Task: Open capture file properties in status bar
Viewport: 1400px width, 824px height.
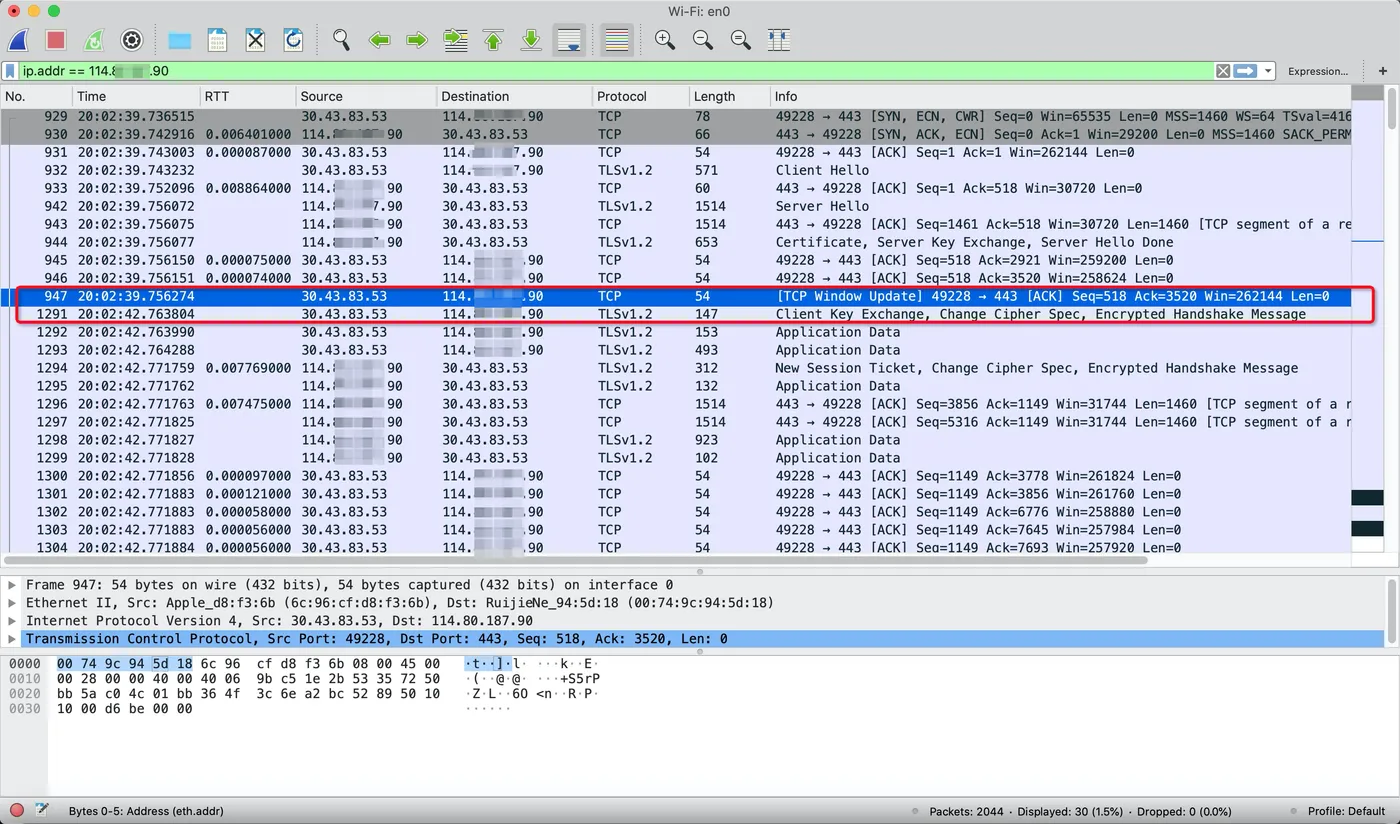Action: (x=42, y=810)
